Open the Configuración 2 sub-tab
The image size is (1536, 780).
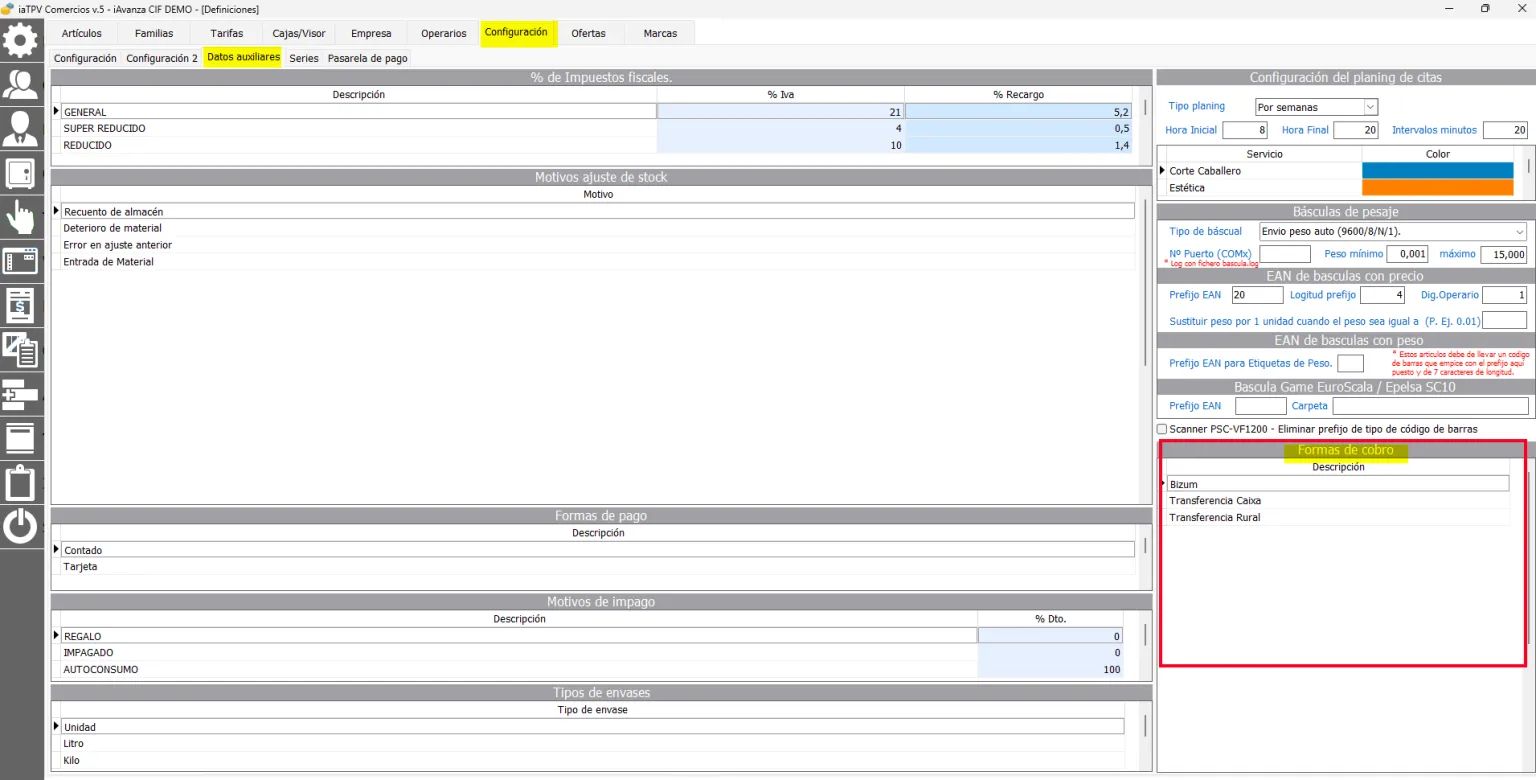162,58
